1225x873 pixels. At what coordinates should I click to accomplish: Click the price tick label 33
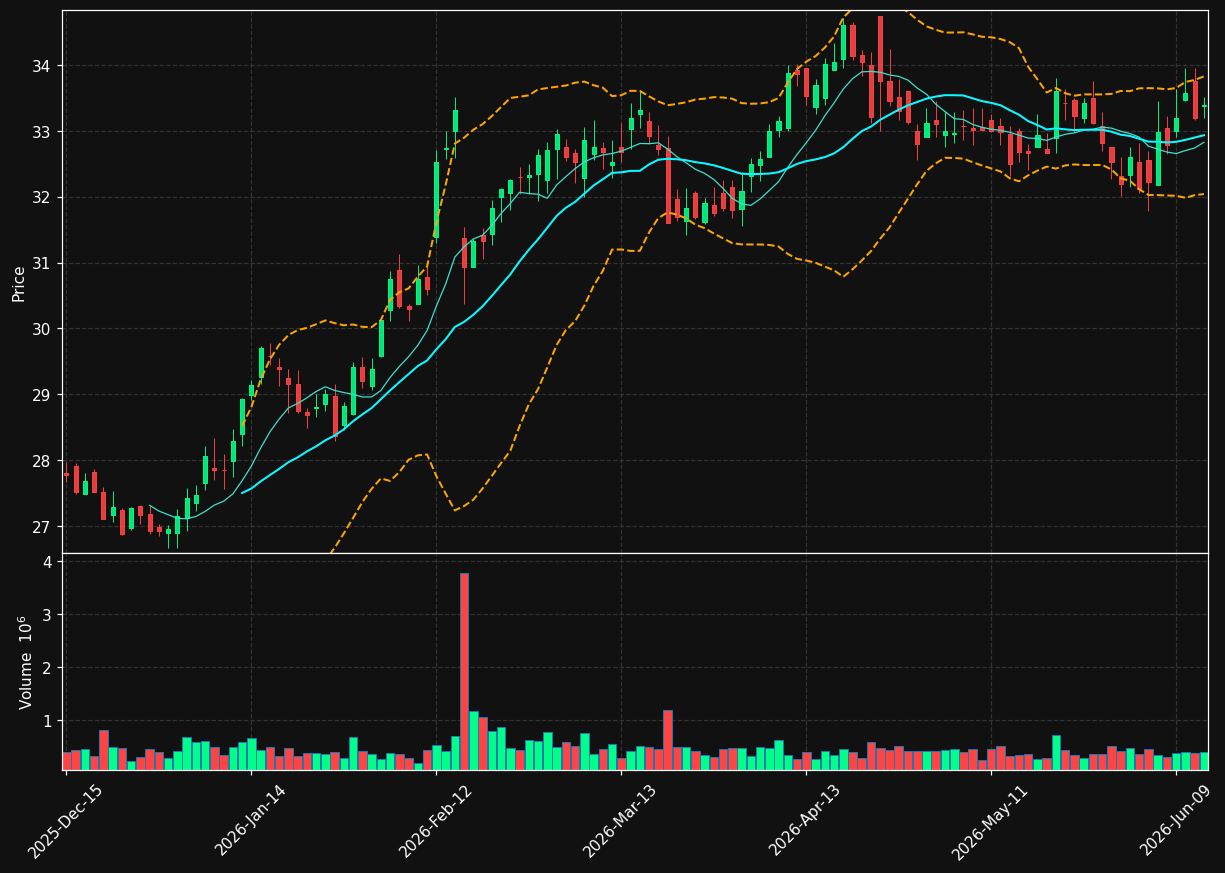coord(44,132)
